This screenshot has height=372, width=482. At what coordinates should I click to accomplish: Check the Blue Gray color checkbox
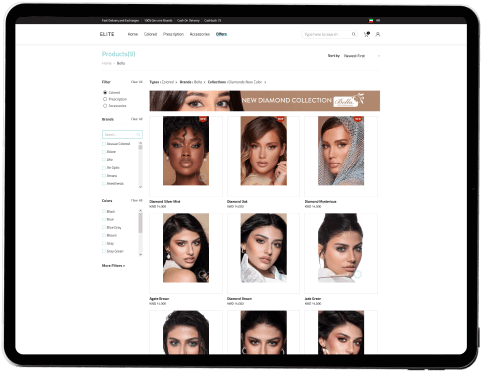pos(104,227)
